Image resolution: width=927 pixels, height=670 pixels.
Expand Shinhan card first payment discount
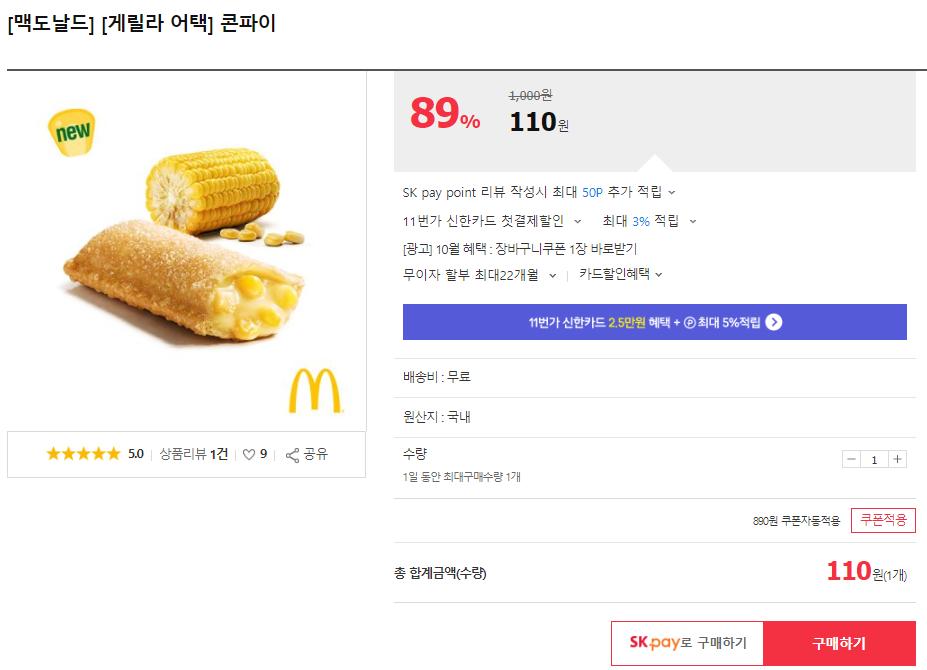[x=577, y=221]
